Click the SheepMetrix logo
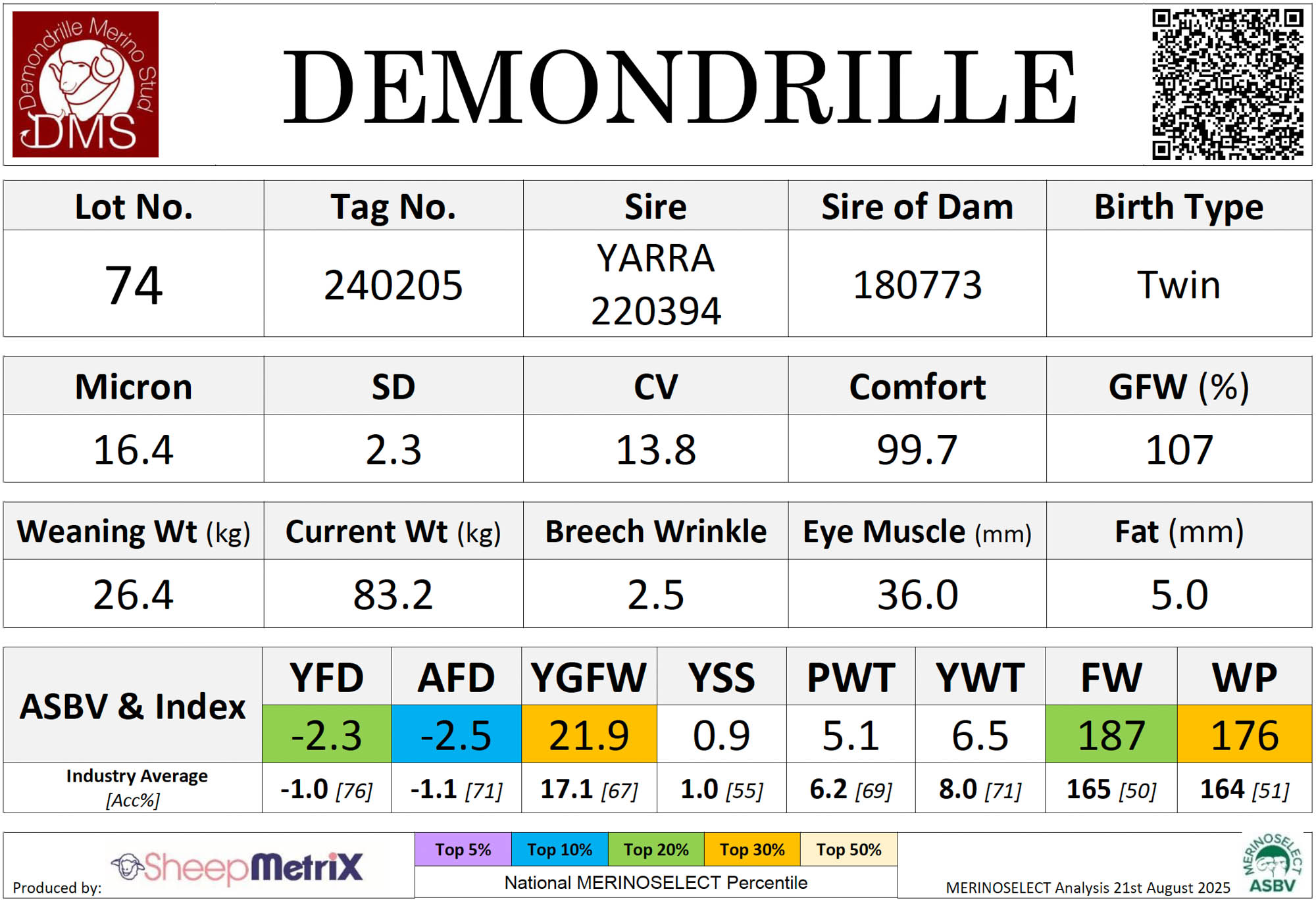Viewport: 1316px width, 902px height. (x=237, y=867)
